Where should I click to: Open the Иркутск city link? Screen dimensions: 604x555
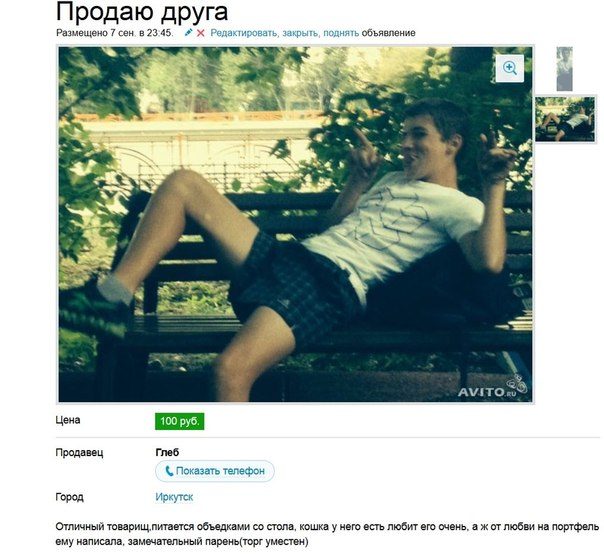174,497
